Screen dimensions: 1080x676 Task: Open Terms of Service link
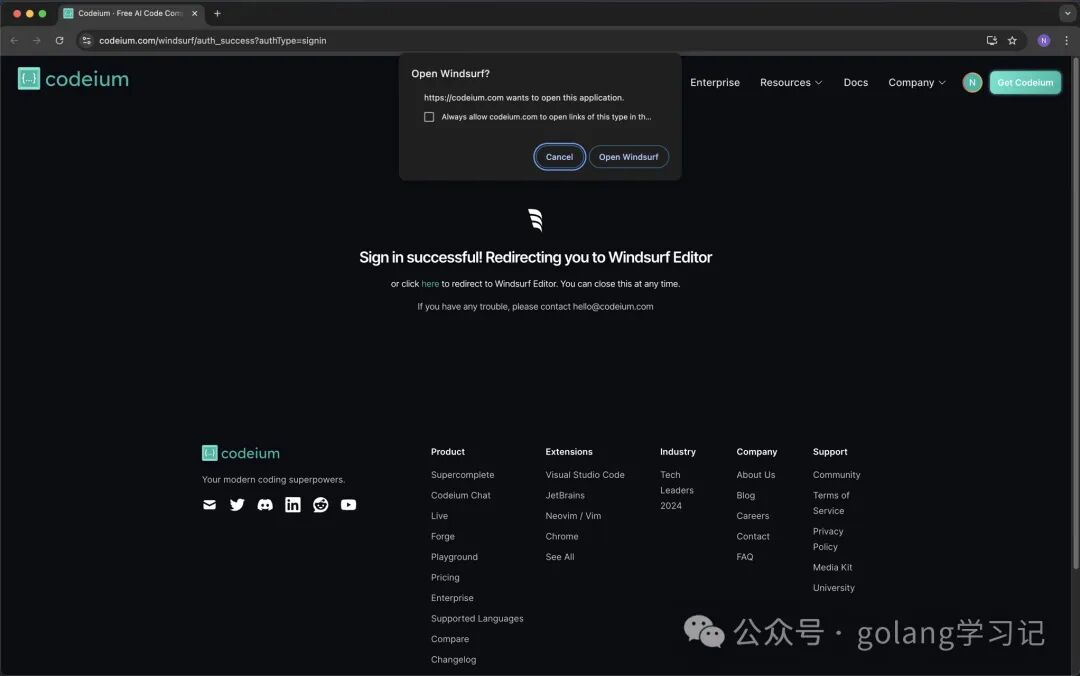pyautogui.click(x=831, y=503)
